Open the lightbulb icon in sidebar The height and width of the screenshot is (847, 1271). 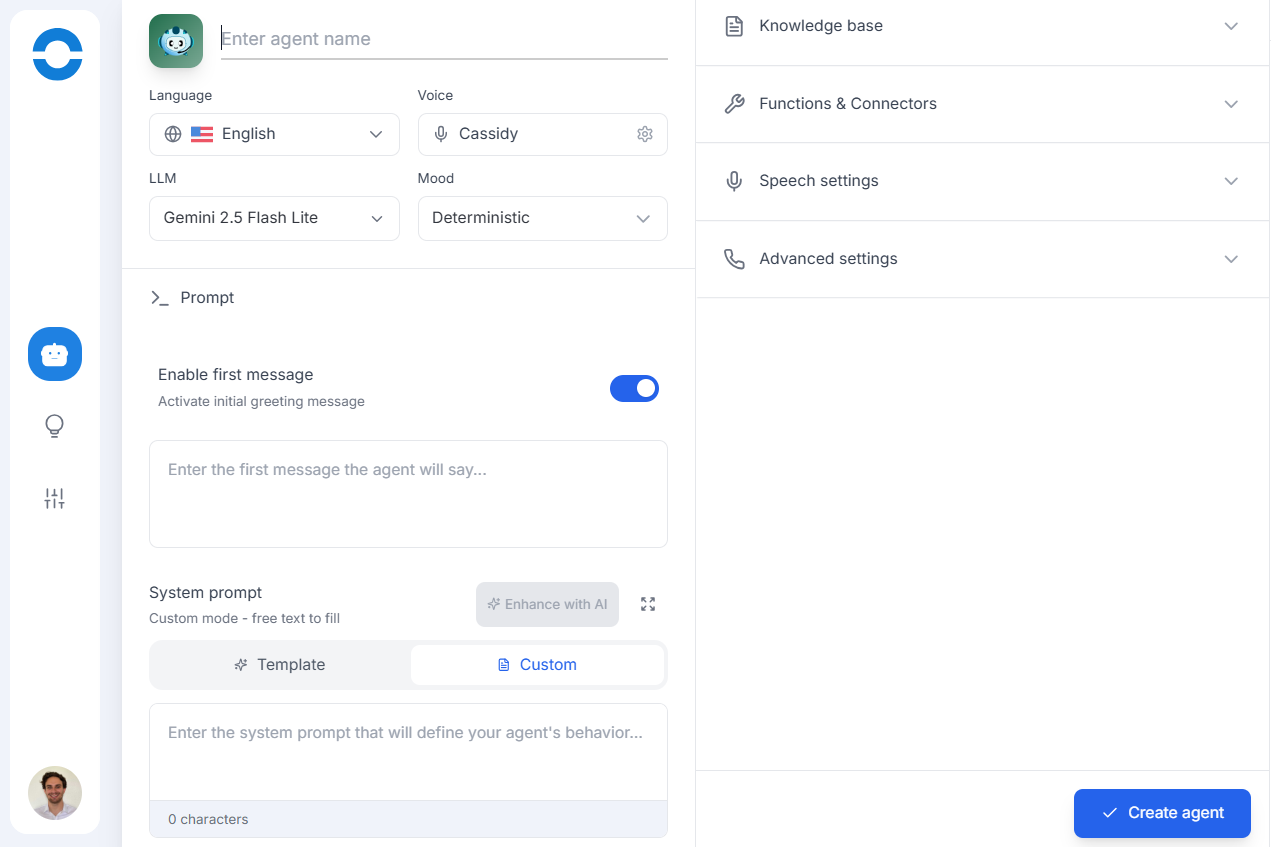coord(55,426)
